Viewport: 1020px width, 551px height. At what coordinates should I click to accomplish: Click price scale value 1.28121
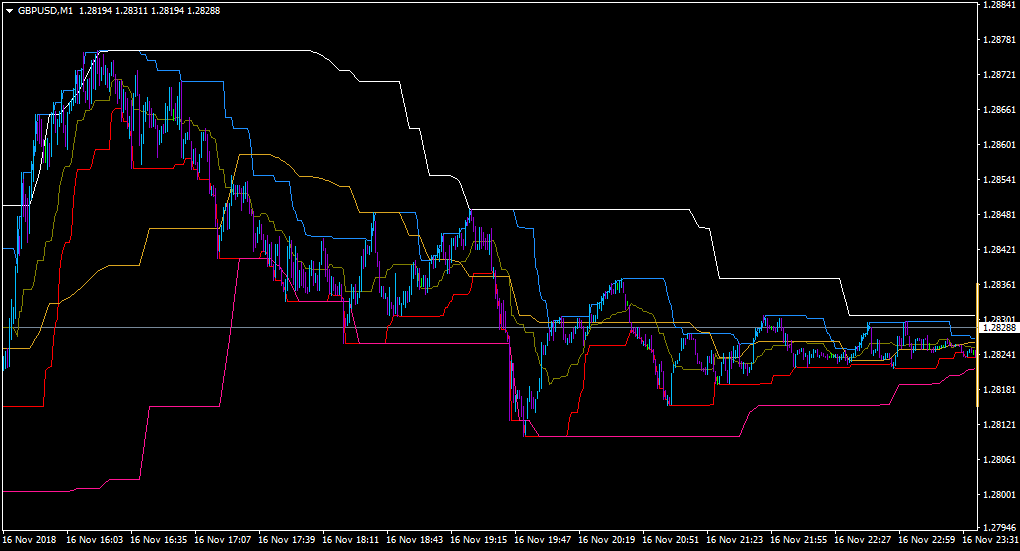999,425
